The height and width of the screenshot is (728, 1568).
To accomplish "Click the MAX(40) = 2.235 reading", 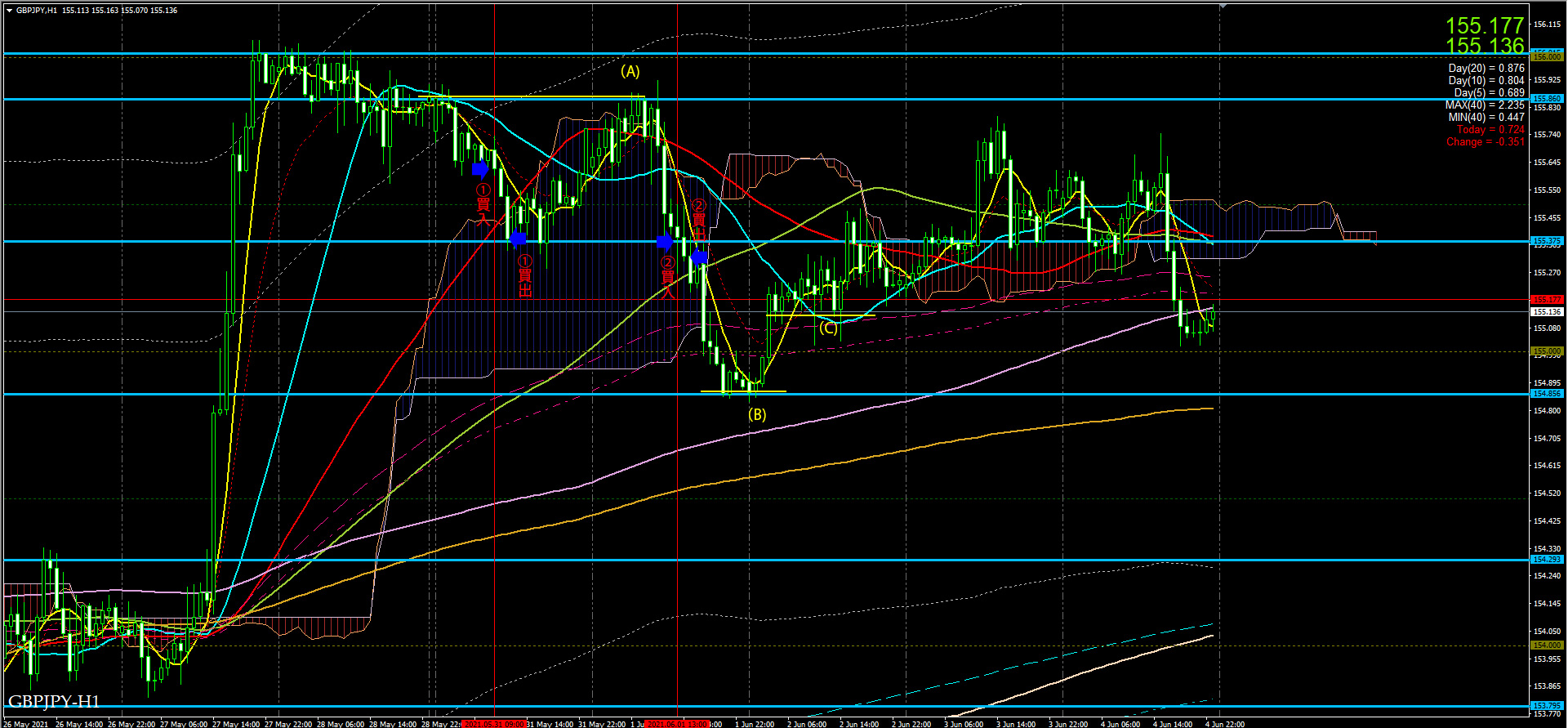I will 1485,105.
